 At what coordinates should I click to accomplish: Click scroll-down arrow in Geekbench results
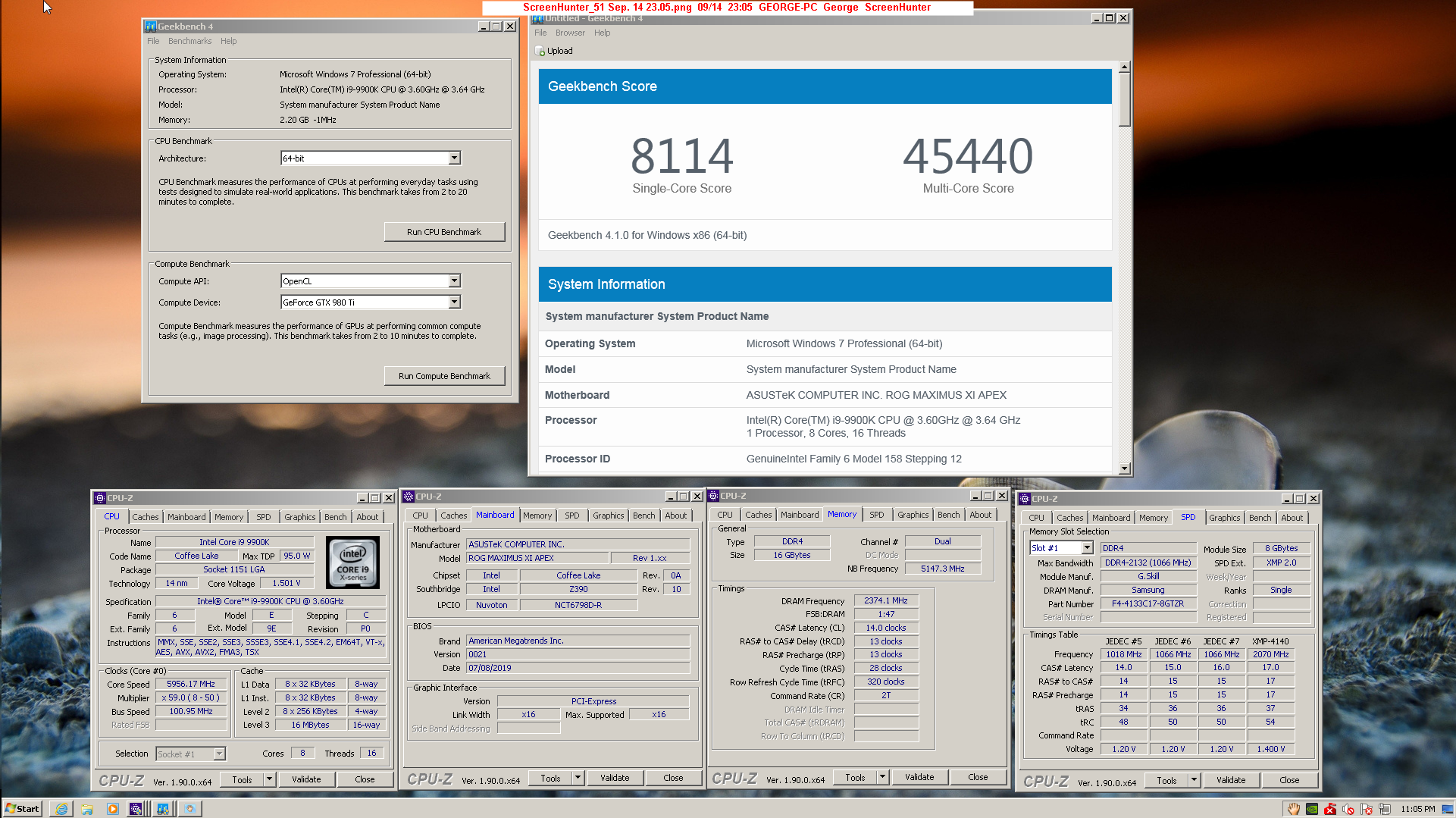(1125, 469)
